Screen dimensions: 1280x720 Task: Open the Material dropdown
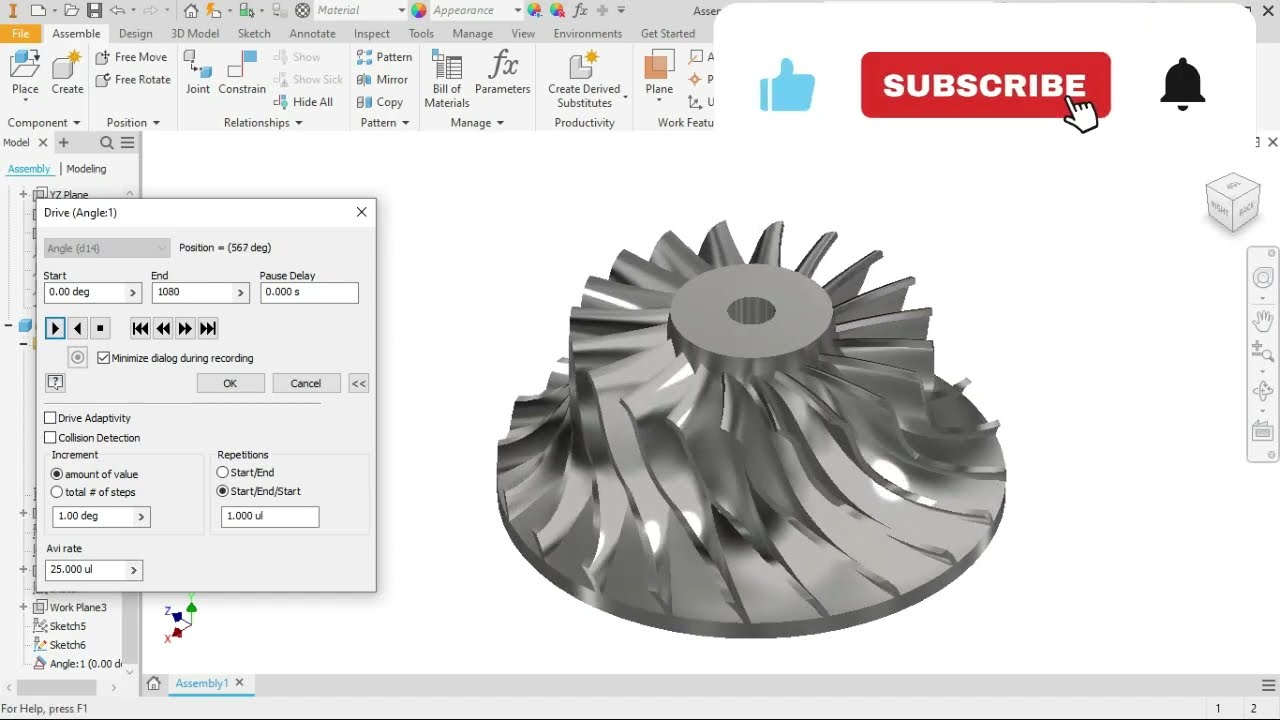point(360,10)
